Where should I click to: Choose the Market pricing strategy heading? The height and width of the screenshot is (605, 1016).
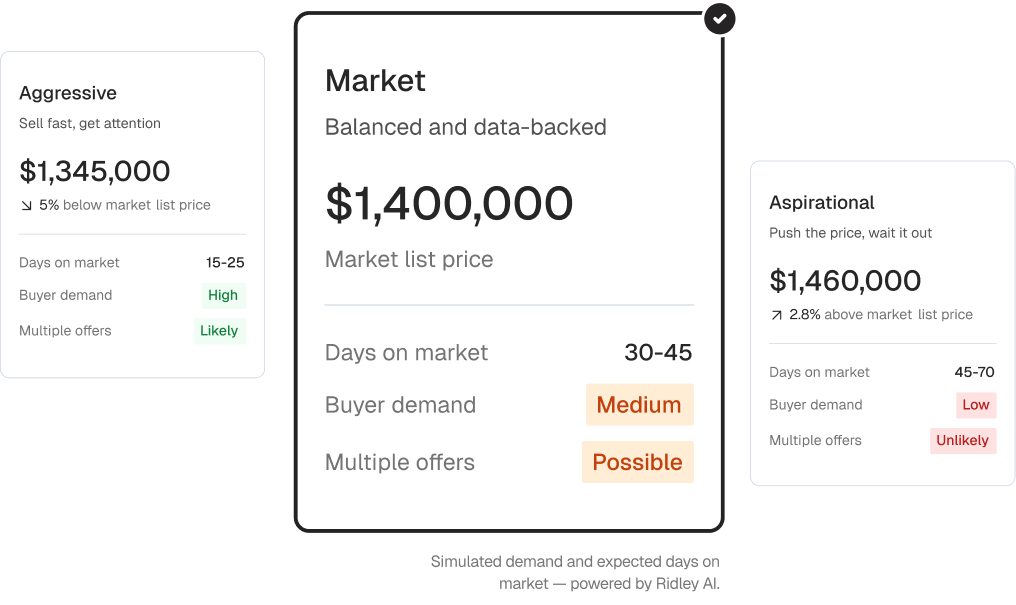point(375,80)
